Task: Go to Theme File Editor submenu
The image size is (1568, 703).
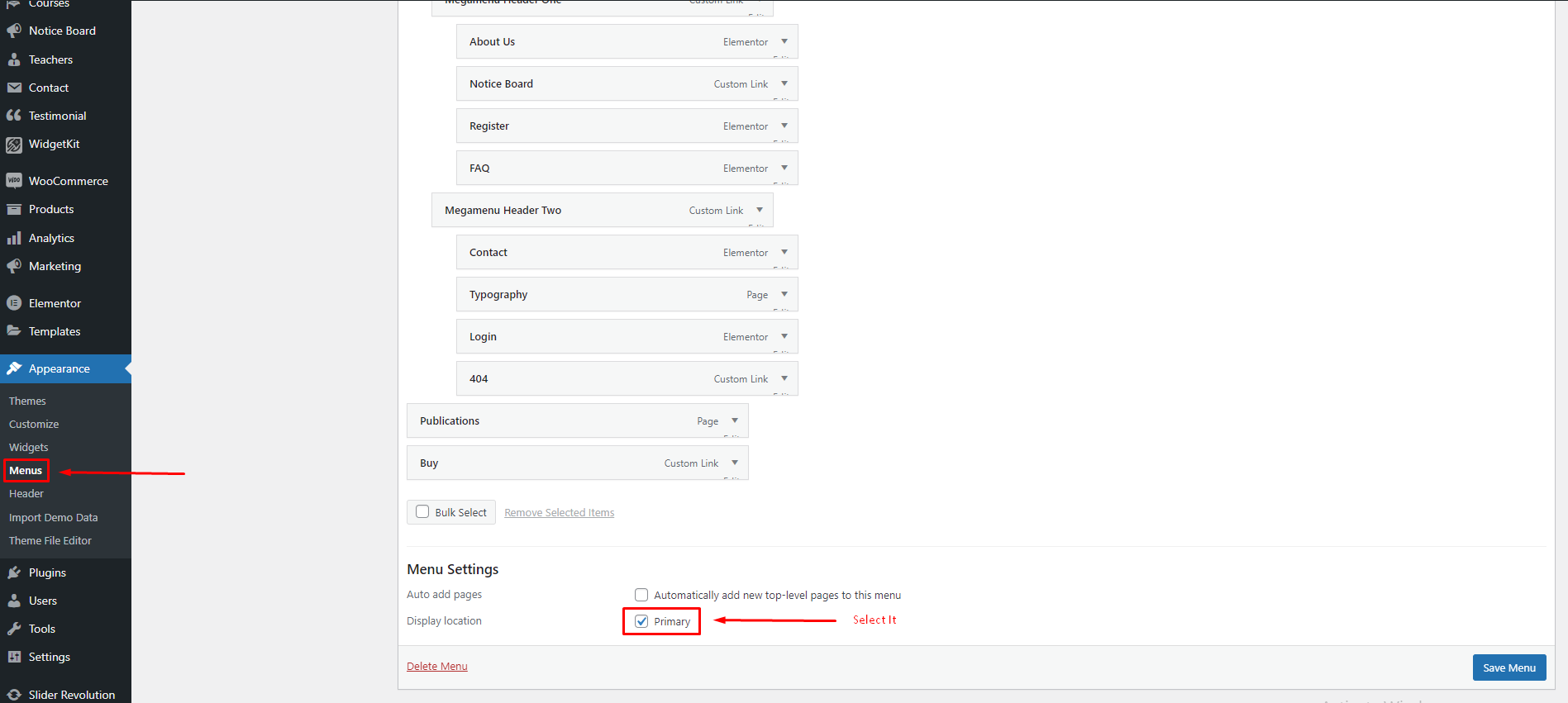Action: pos(50,540)
